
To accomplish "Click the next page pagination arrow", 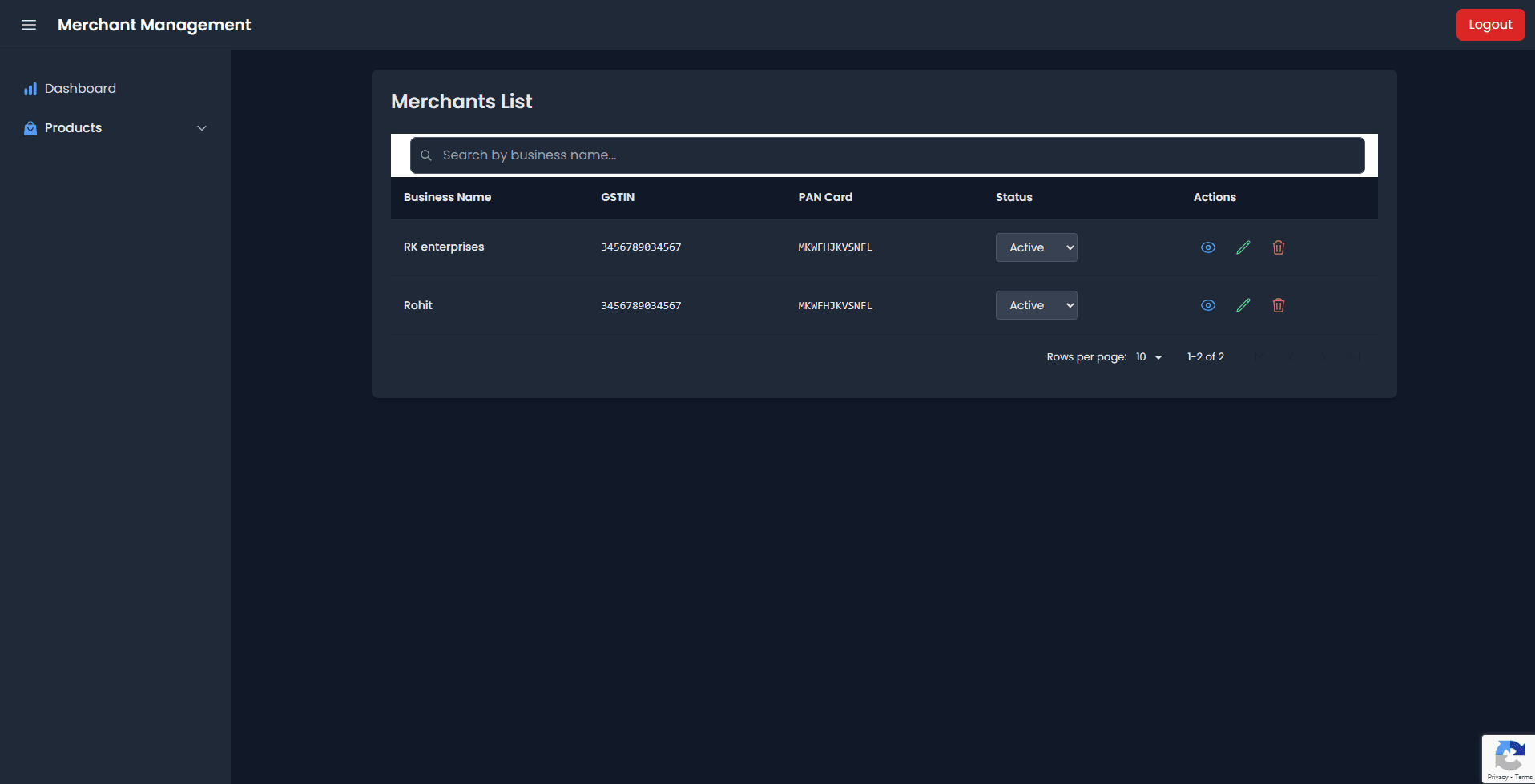I will [1324, 357].
